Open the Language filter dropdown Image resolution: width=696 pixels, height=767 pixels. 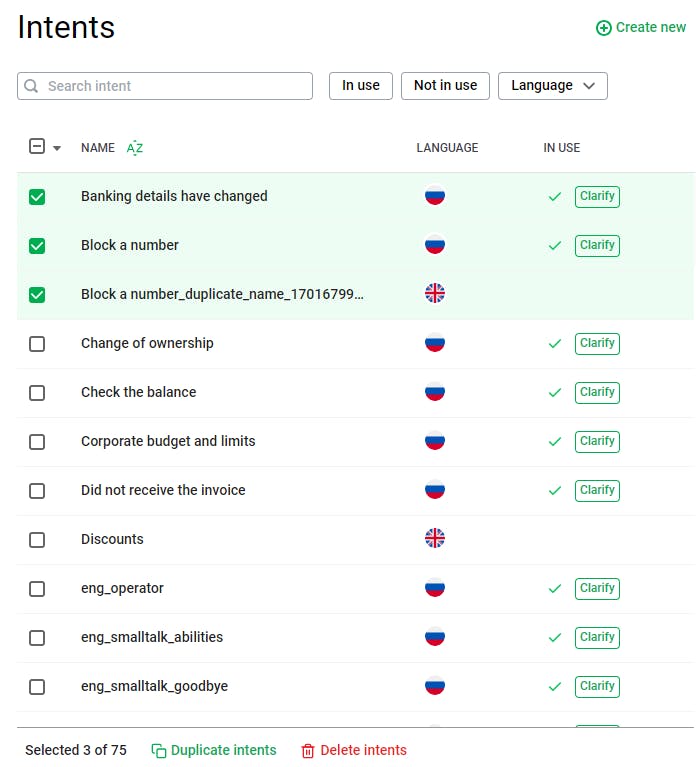pyautogui.click(x=552, y=86)
